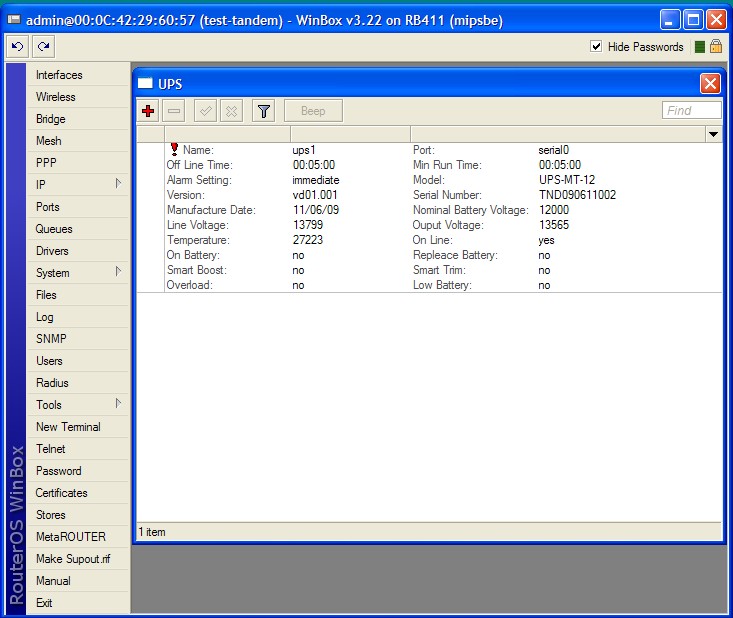
Task: Click the Beep button
Action: pyautogui.click(x=313, y=111)
